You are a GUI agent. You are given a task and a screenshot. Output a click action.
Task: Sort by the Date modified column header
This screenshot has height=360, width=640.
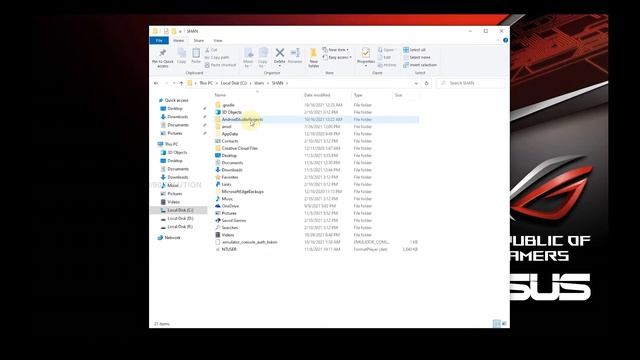point(317,95)
